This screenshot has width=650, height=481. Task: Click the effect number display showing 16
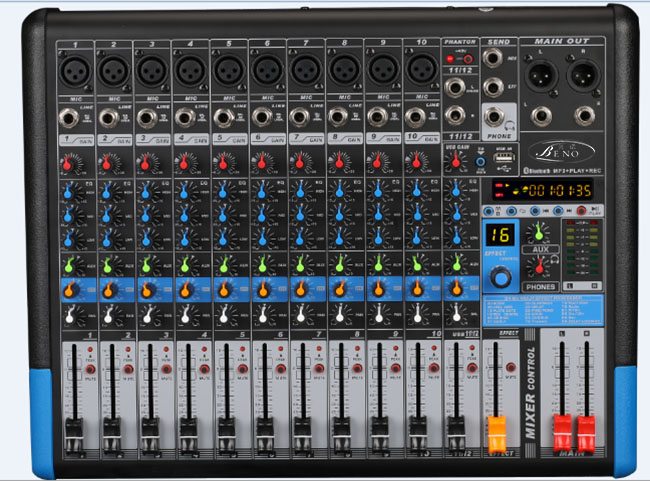pyautogui.click(x=498, y=235)
